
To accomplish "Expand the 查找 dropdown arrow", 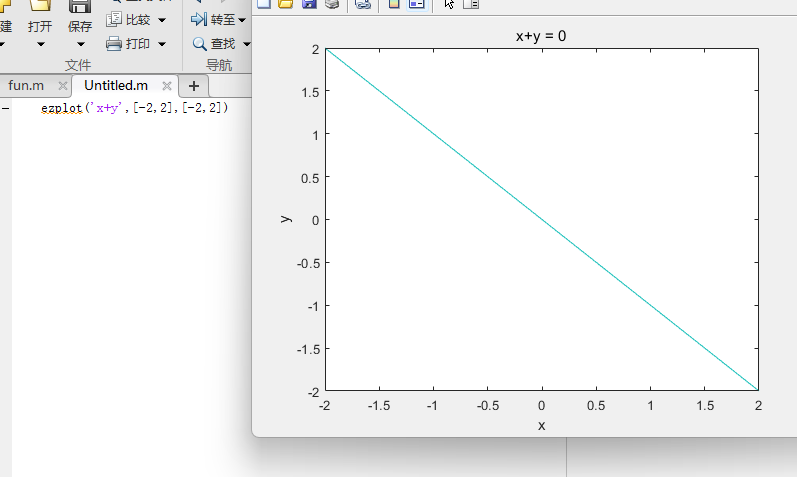I will pos(247,44).
